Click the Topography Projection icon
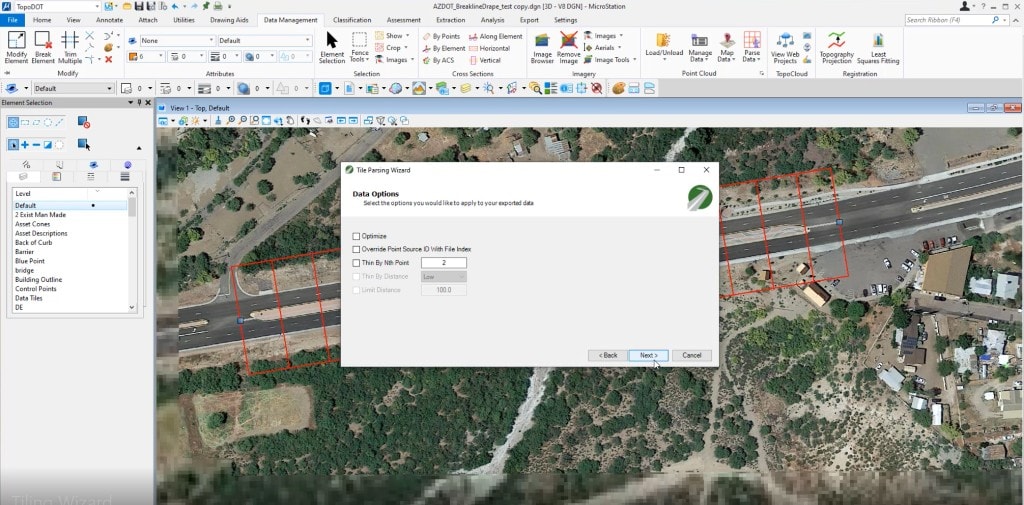This screenshot has height=505, width=1024. point(836,46)
